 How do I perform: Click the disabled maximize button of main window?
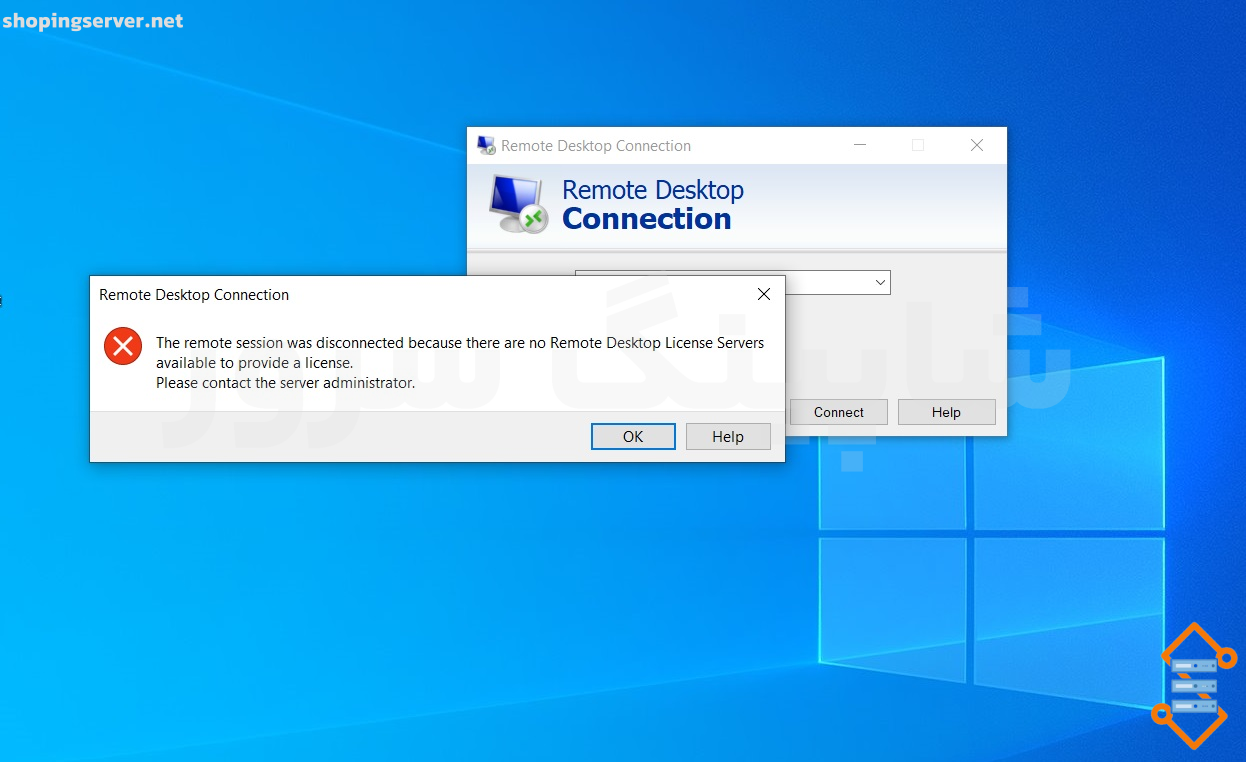918,145
